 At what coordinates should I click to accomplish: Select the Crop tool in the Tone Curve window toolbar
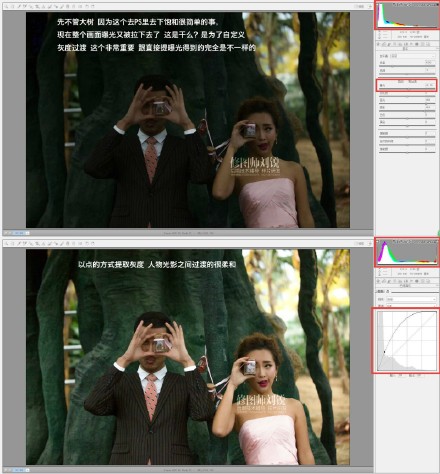click(x=37, y=244)
